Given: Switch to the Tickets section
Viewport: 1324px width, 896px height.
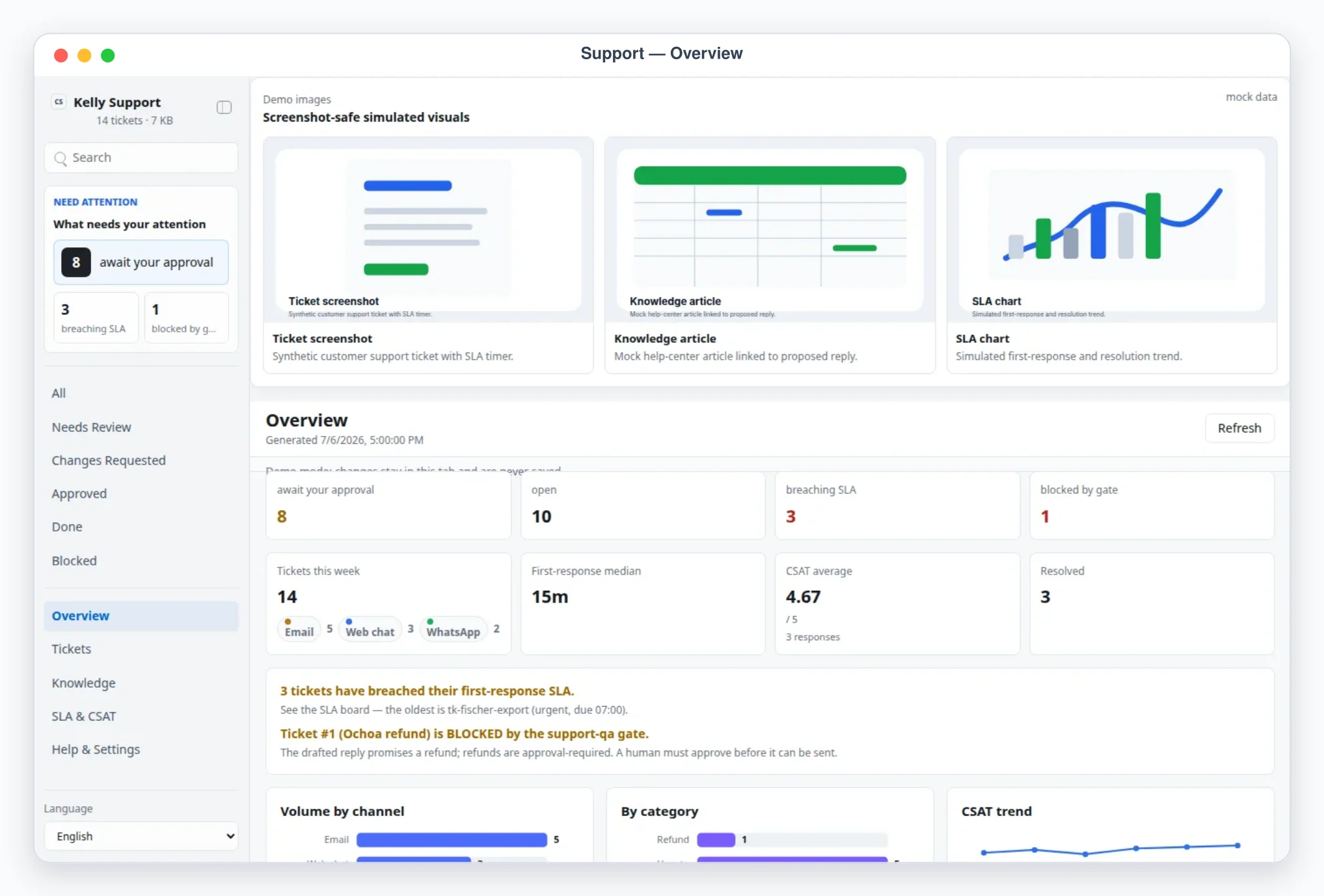Looking at the screenshot, I should coord(72,649).
